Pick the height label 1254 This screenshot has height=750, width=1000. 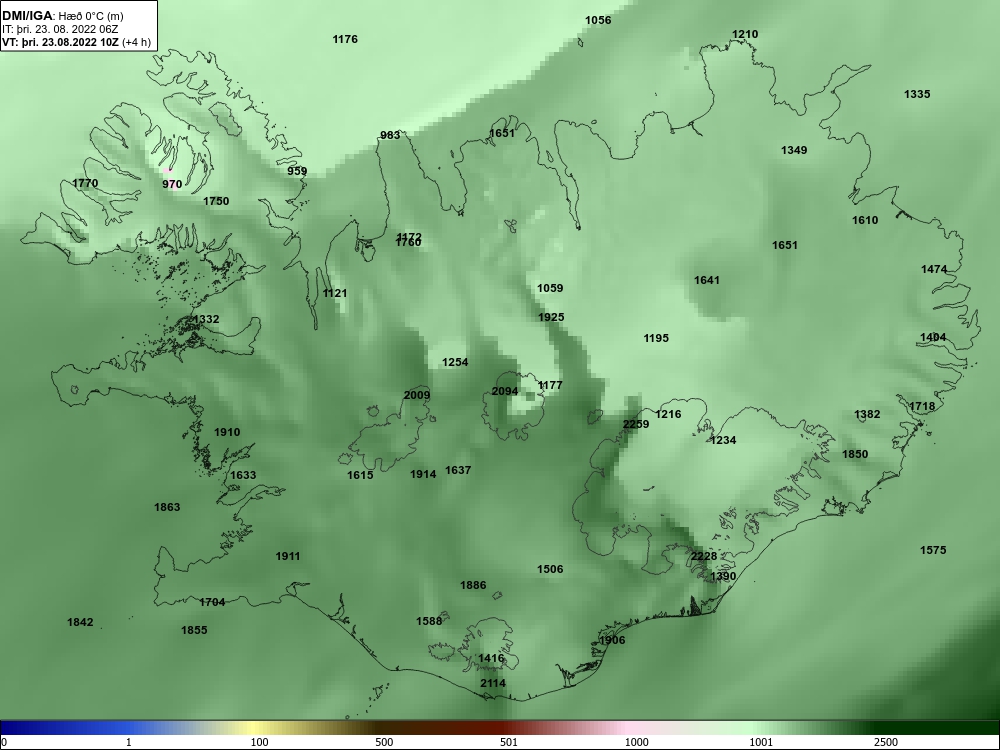click(x=455, y=362)
